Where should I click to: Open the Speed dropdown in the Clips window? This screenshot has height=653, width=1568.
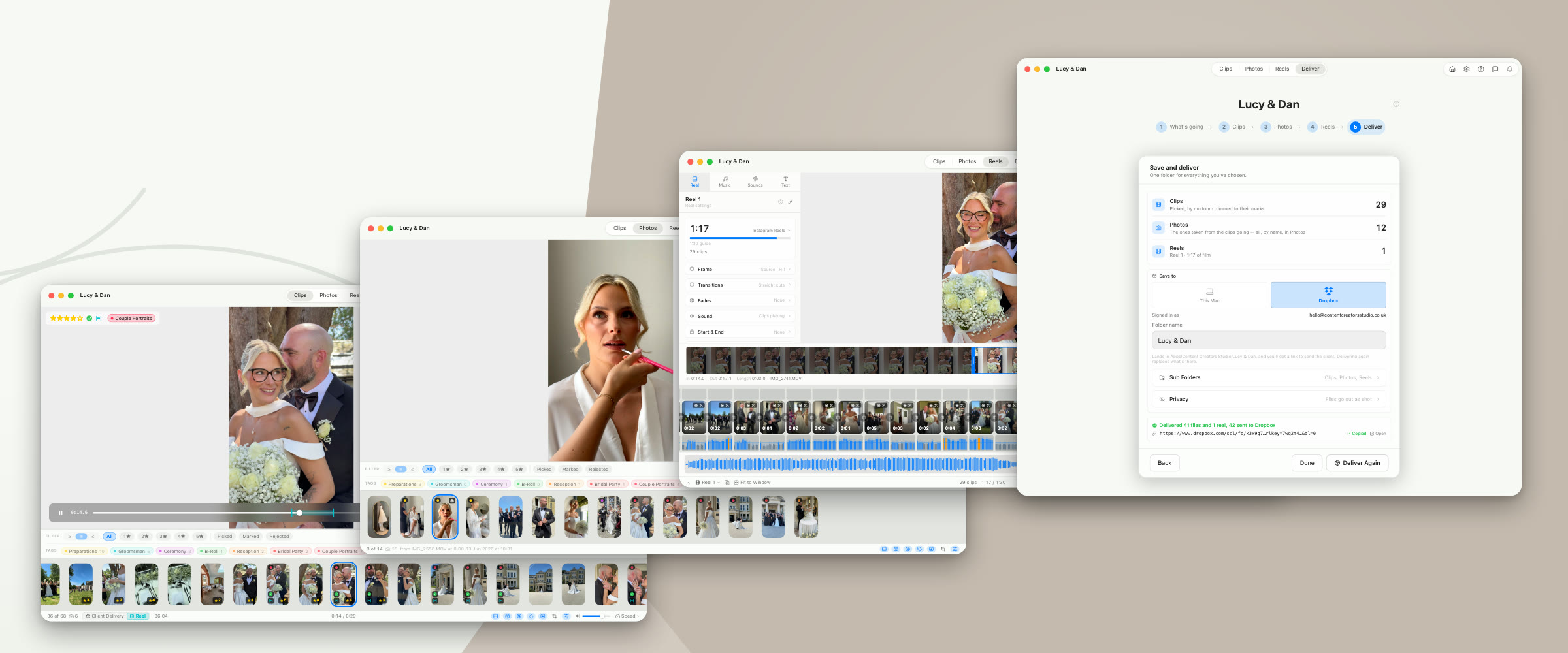(x=627, y=616)
